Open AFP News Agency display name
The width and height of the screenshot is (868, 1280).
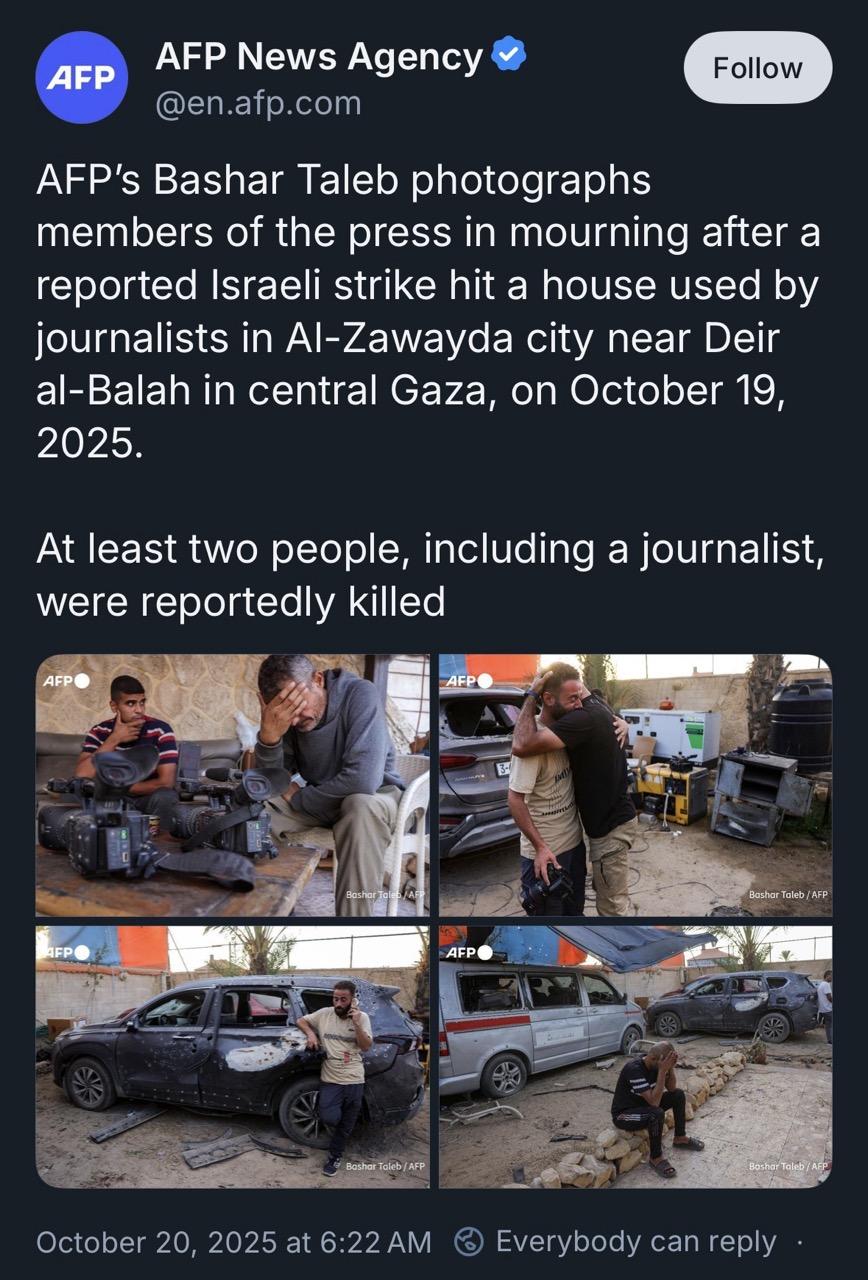[319, 58]
